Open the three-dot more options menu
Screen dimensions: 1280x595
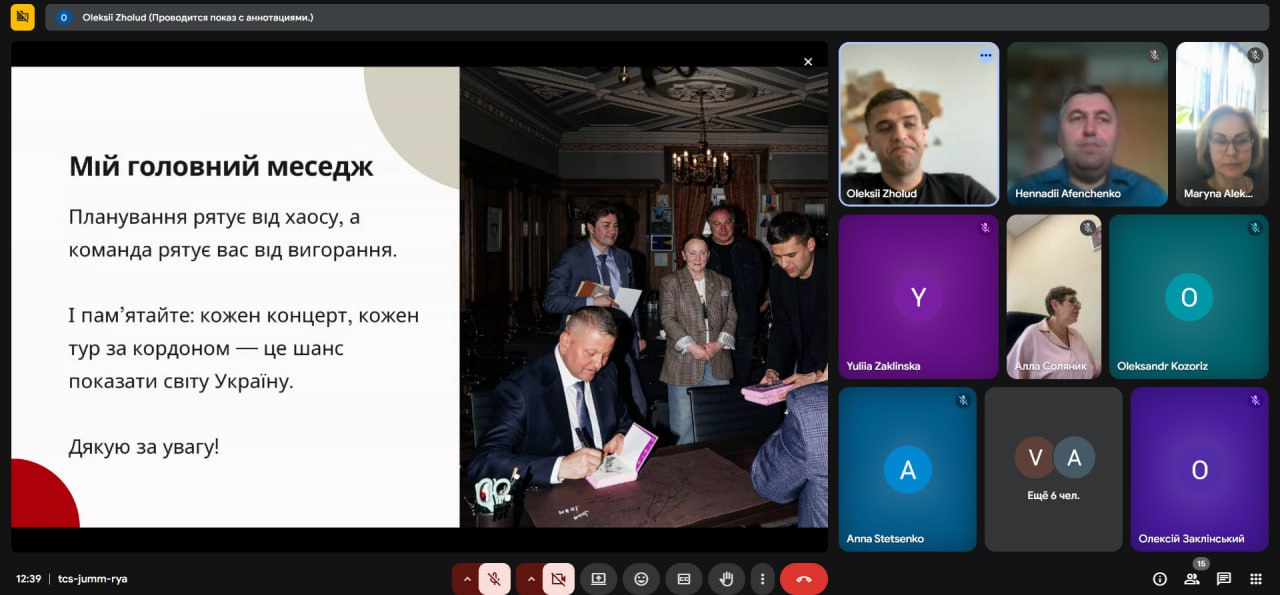(x=763, y=579)
